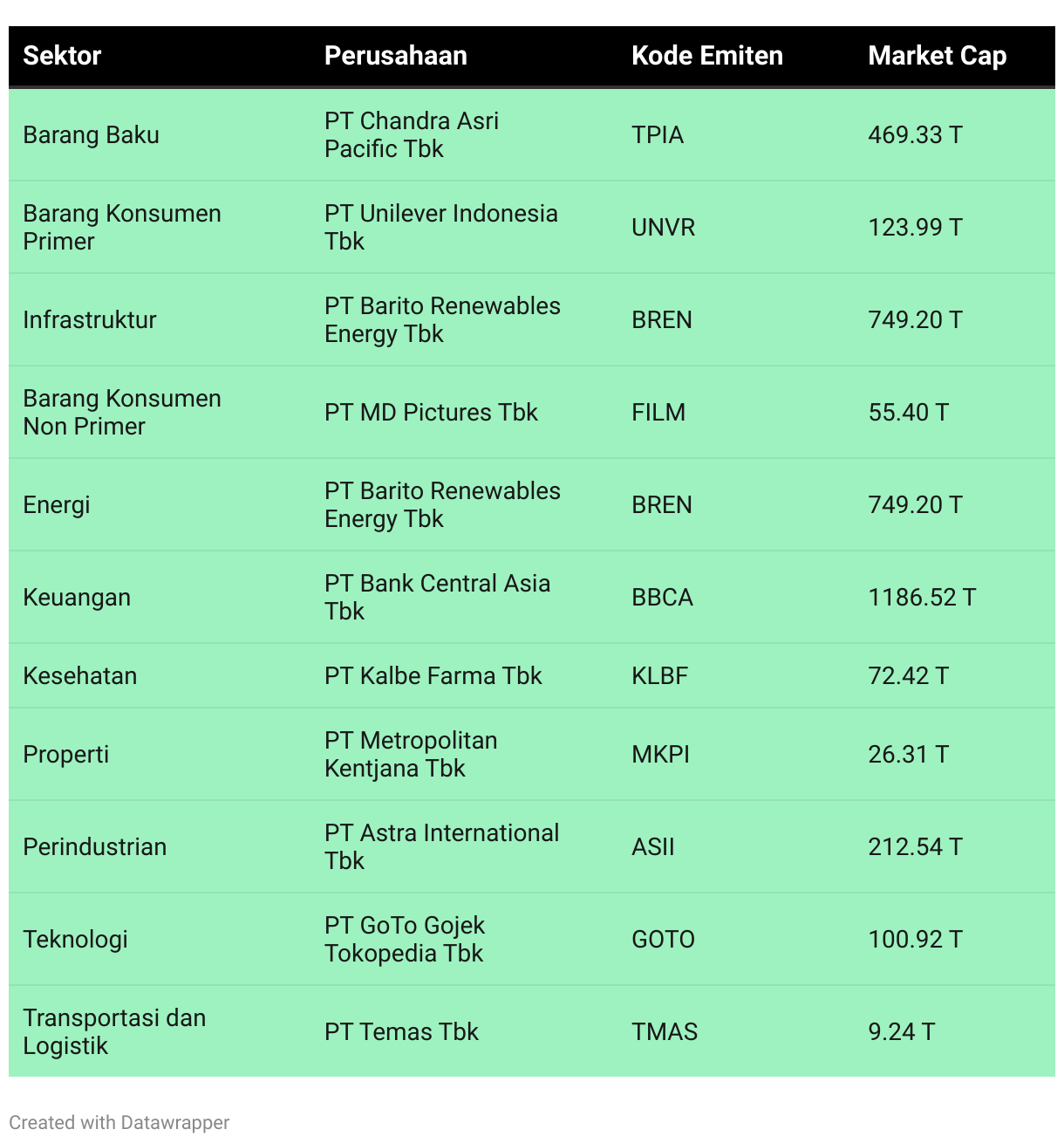Click the Infrastruktur sector cell
The image size is (1064, 1143).
point(90,320)
